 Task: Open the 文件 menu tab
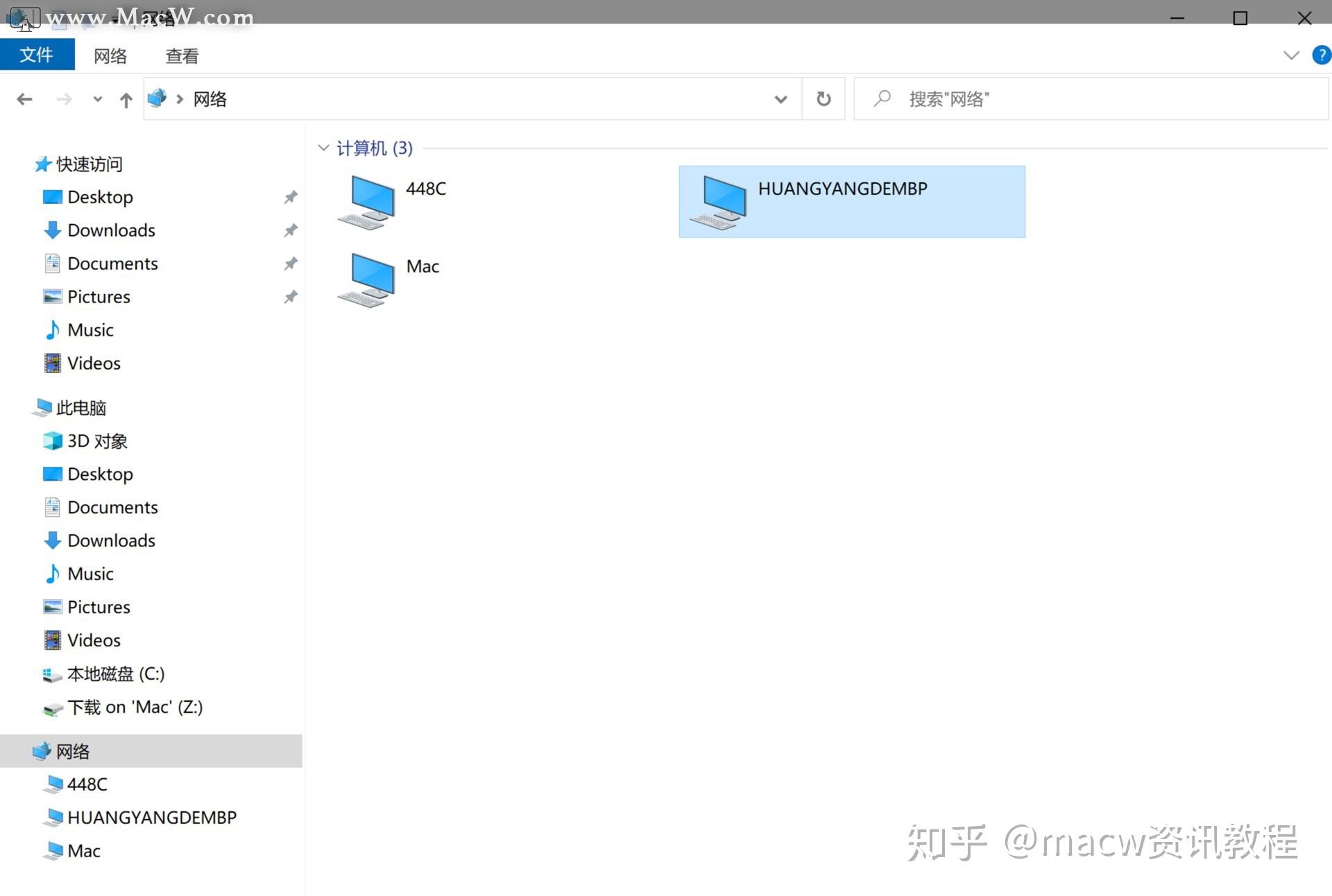pyautogui.click(x=37, y=55)
